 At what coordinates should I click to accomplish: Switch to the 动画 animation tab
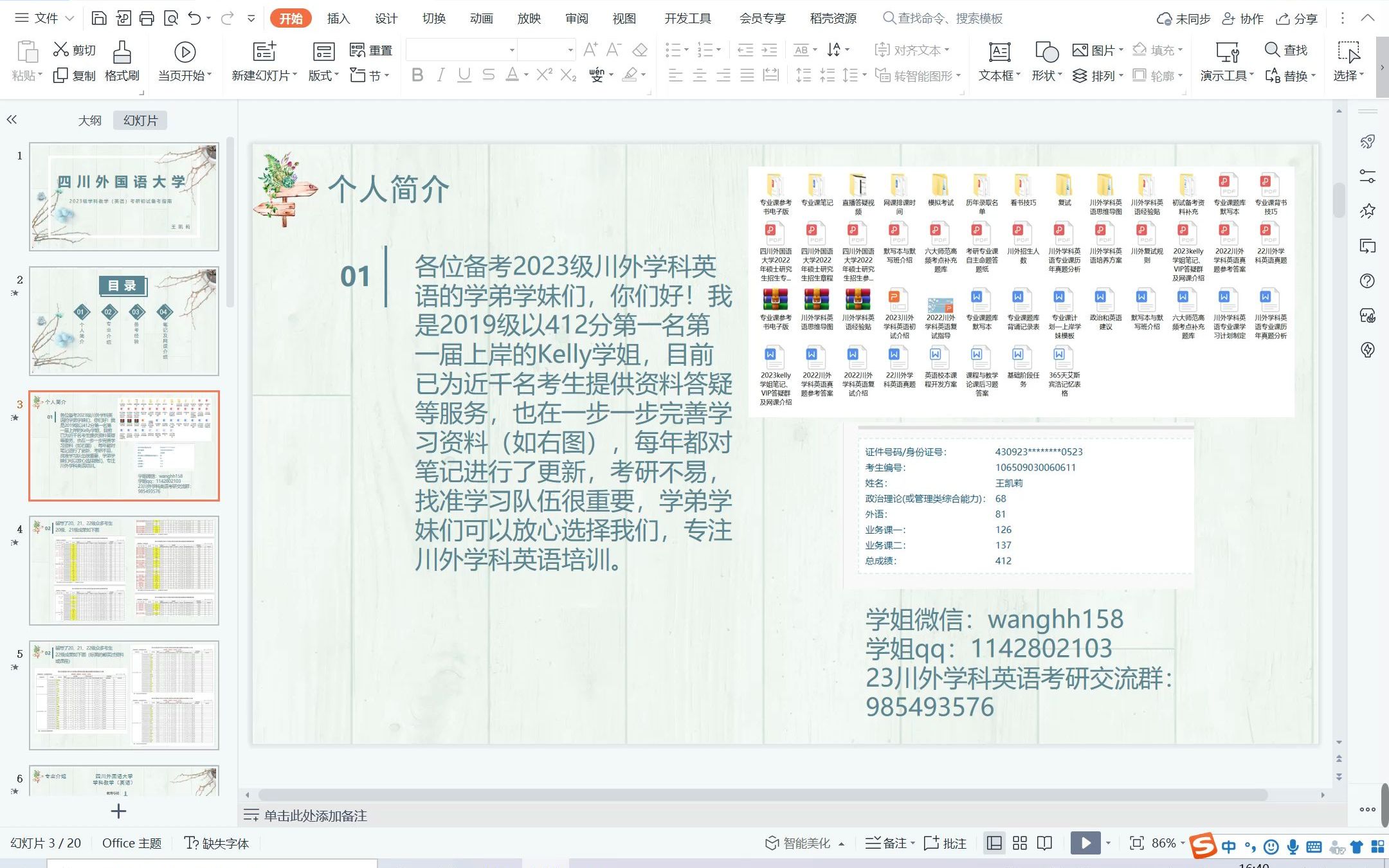(481, 18)
